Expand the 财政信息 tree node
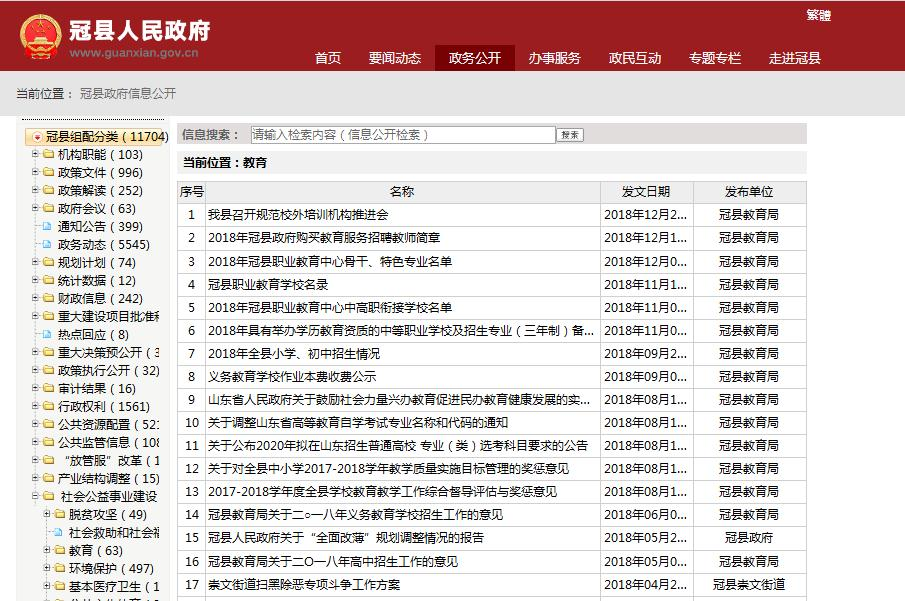Screen dimensions: 905x601 tap(35, 297)
